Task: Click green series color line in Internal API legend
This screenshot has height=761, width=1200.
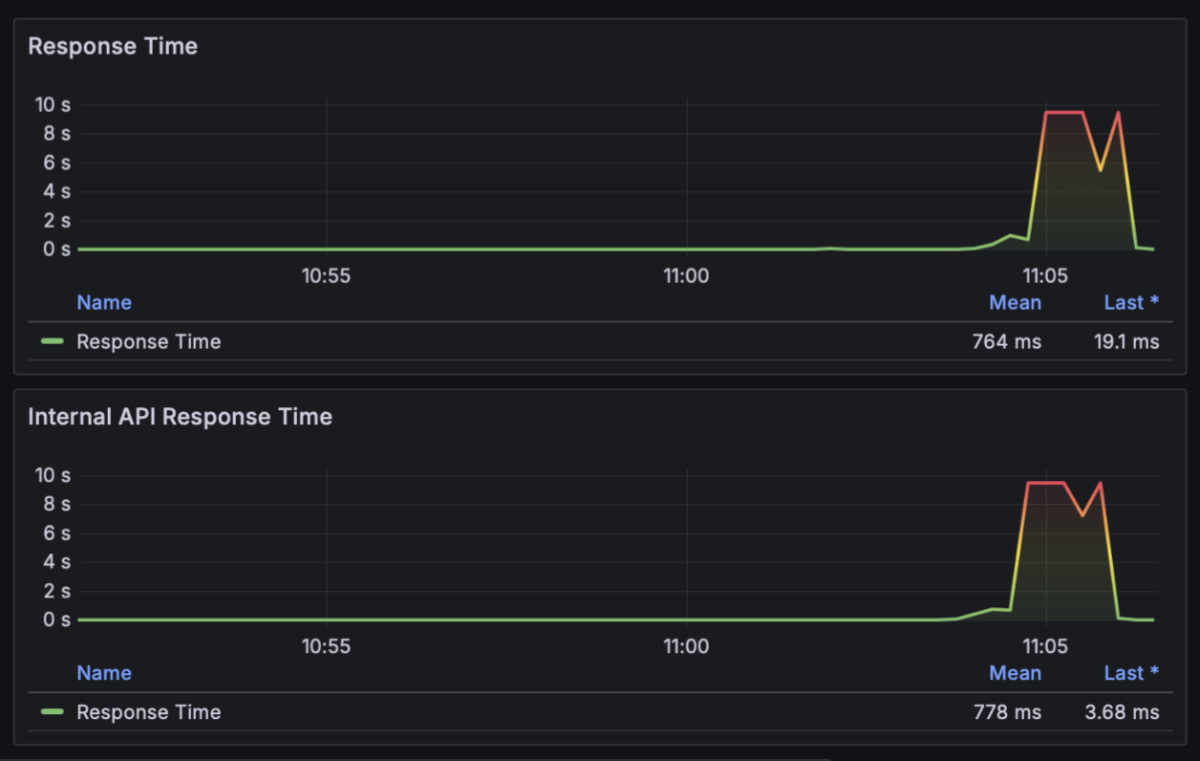Action: coord(52,712)
